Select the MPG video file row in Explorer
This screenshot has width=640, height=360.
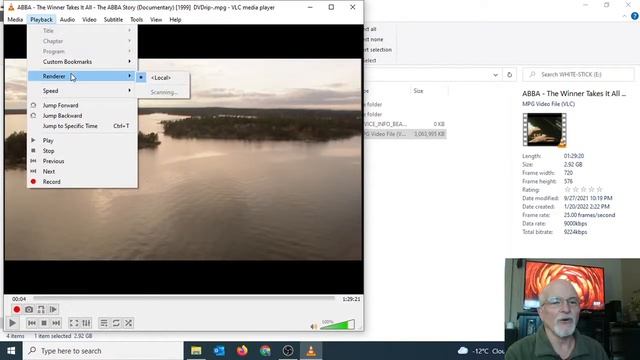pos(404,134)
